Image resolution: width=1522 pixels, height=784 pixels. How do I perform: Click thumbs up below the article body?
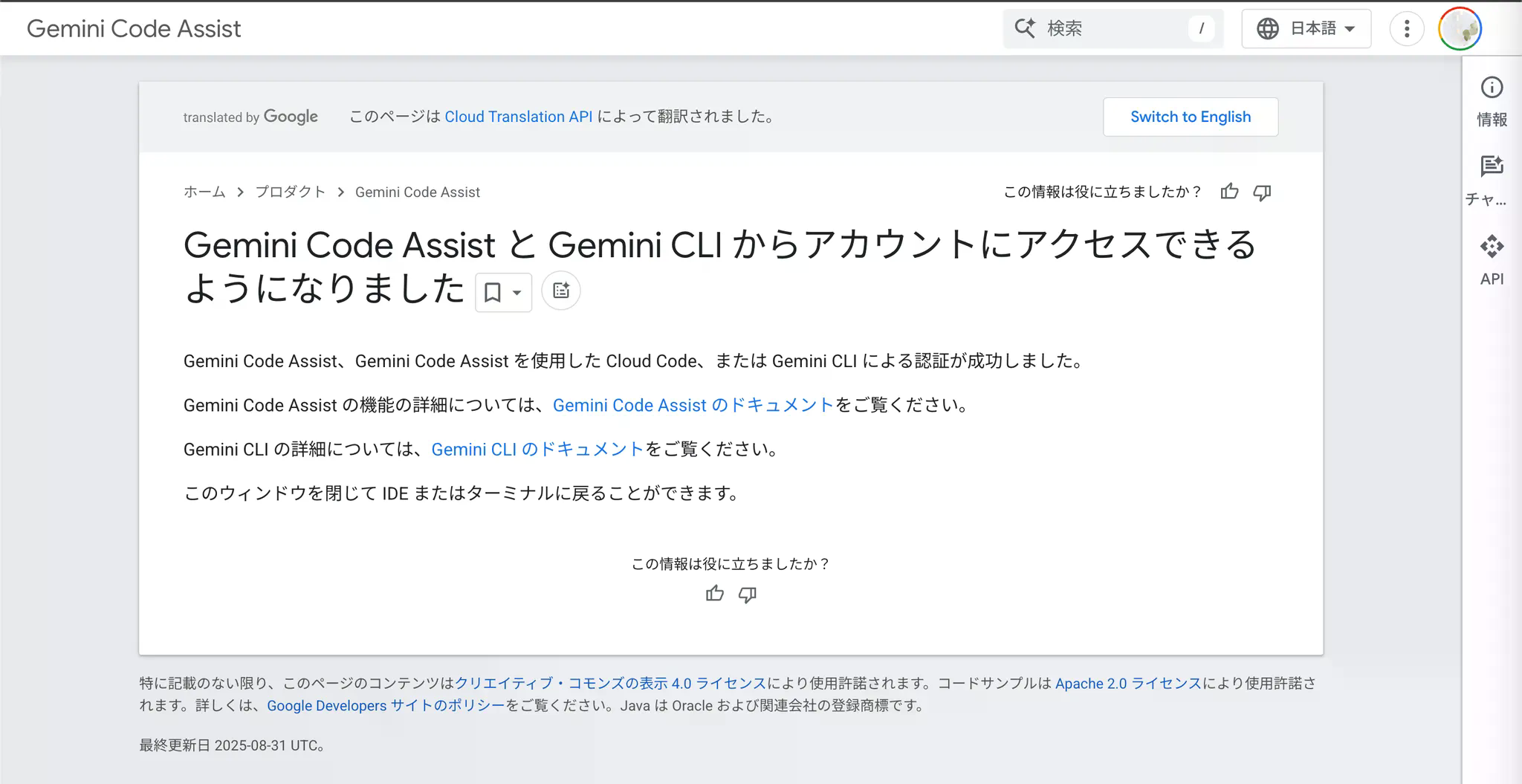point(715,593)
